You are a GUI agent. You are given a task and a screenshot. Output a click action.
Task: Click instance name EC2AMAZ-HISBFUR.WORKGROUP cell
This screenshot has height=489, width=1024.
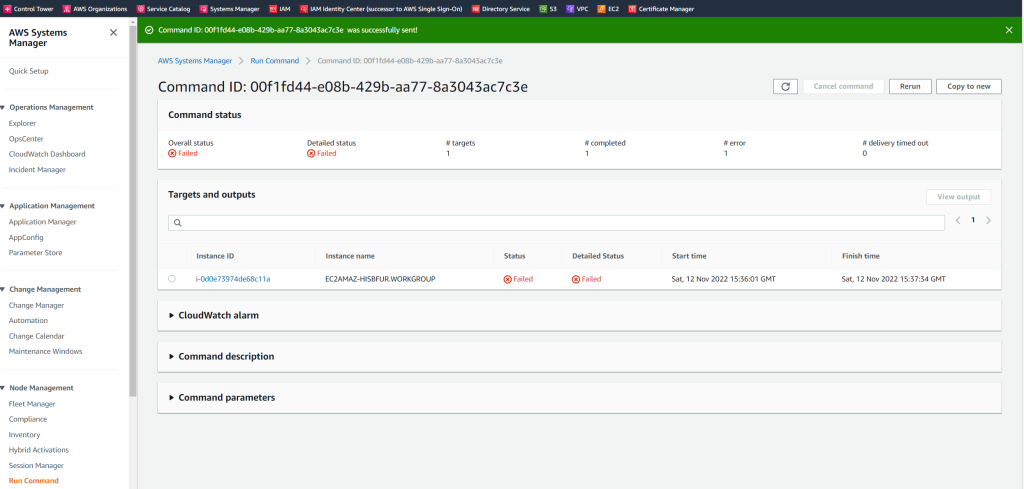pyautogui.click(x=380, y=279)
